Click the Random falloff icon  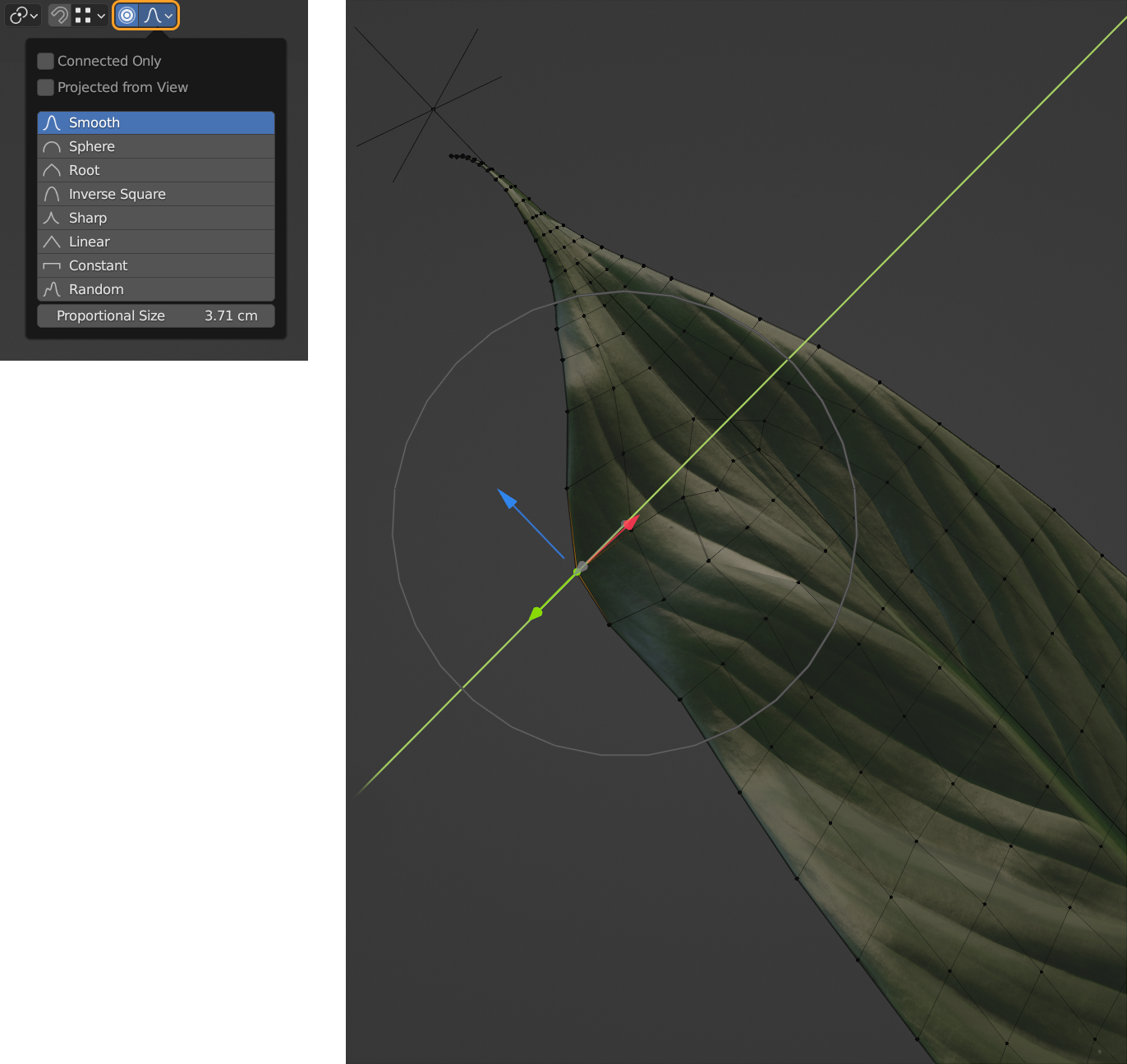coord(52,290)
